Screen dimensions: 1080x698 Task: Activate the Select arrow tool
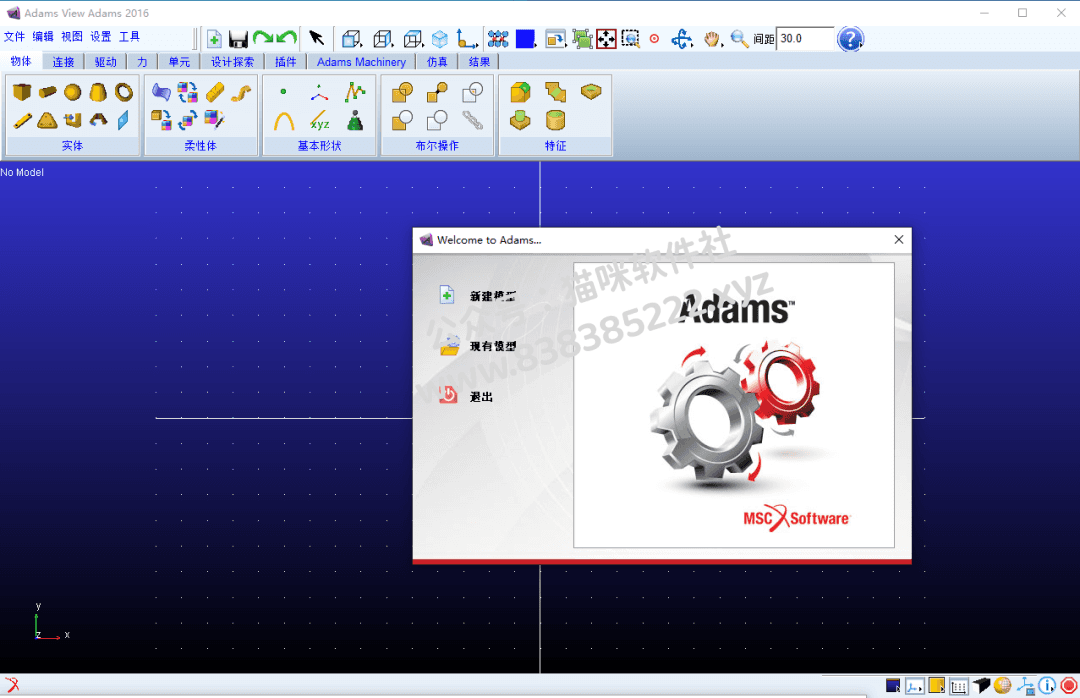317,38
